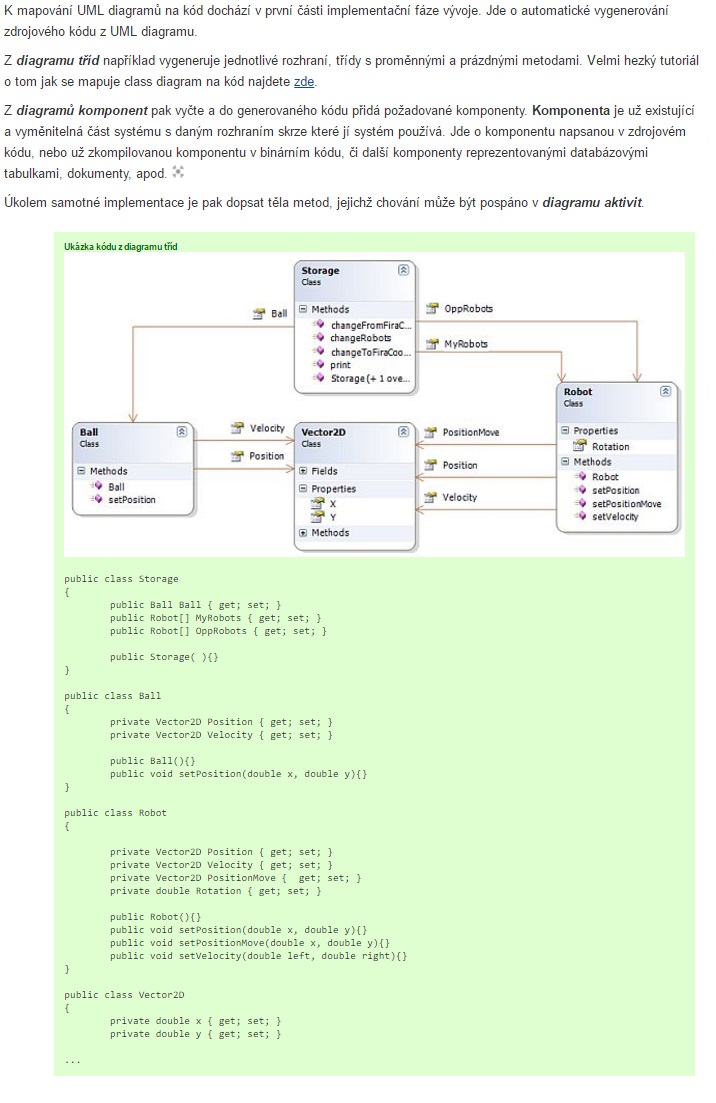Collapse the Properties section in Robot class

click(565, 431)
